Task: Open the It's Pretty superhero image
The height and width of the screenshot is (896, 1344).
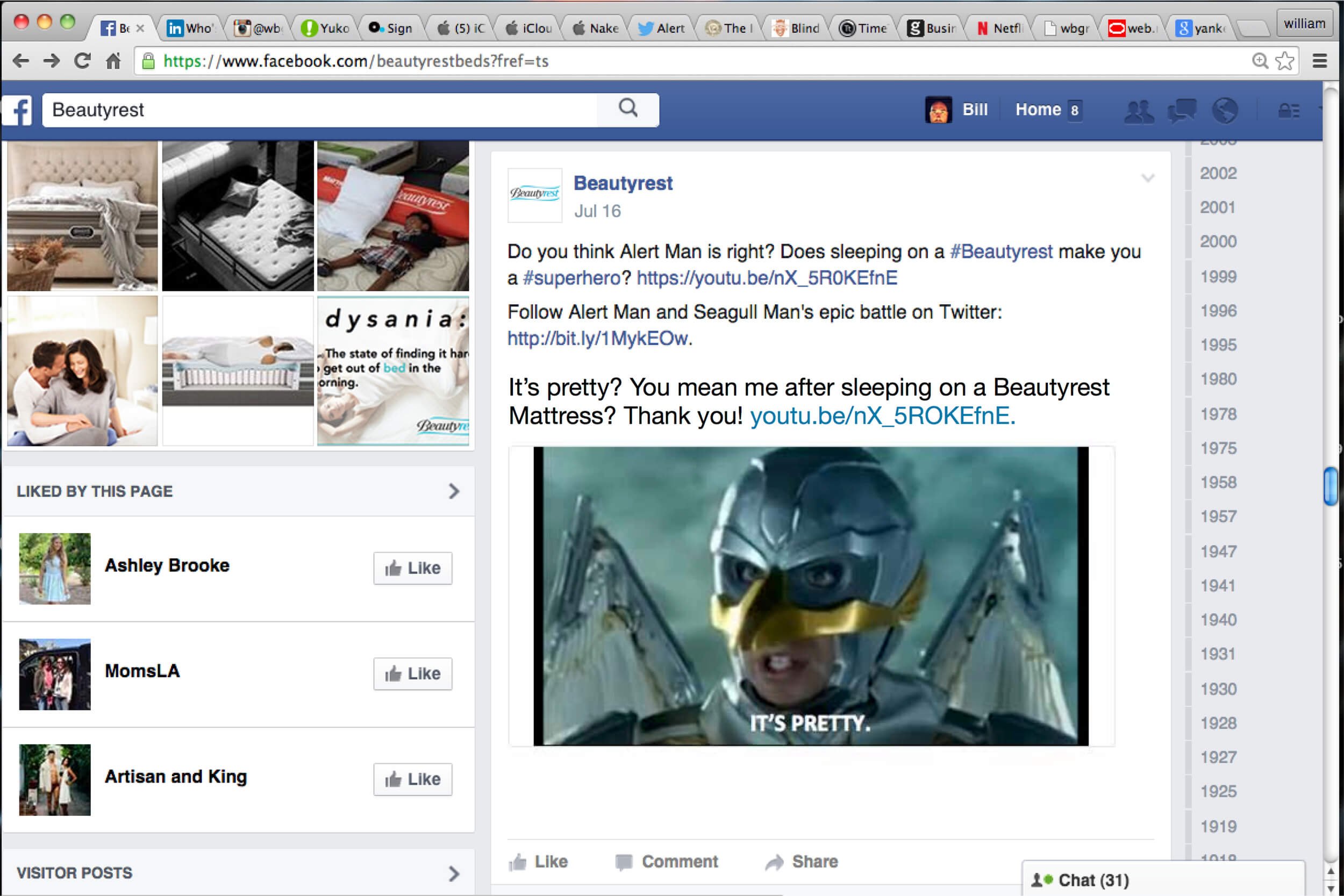Action: pos(811,596)
